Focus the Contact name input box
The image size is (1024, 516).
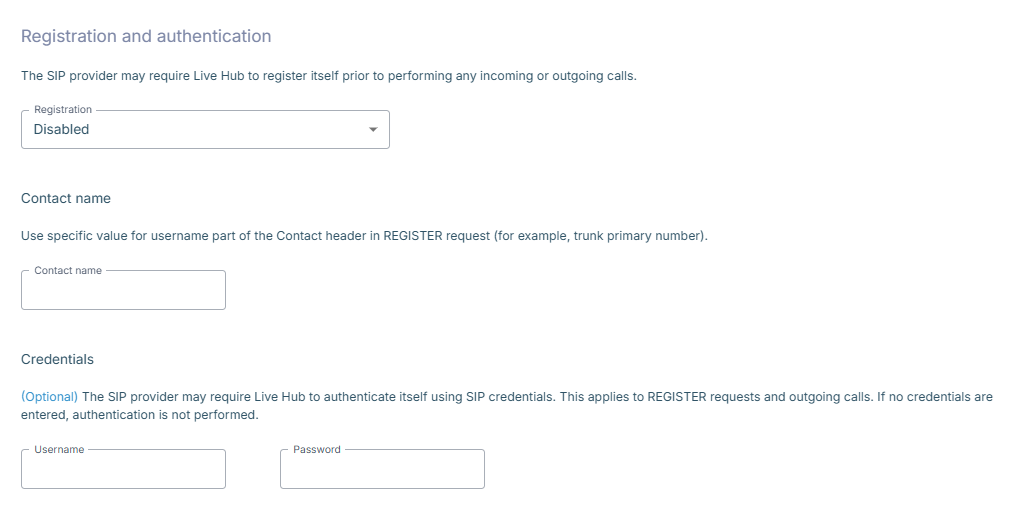click(x=123, y=290)
